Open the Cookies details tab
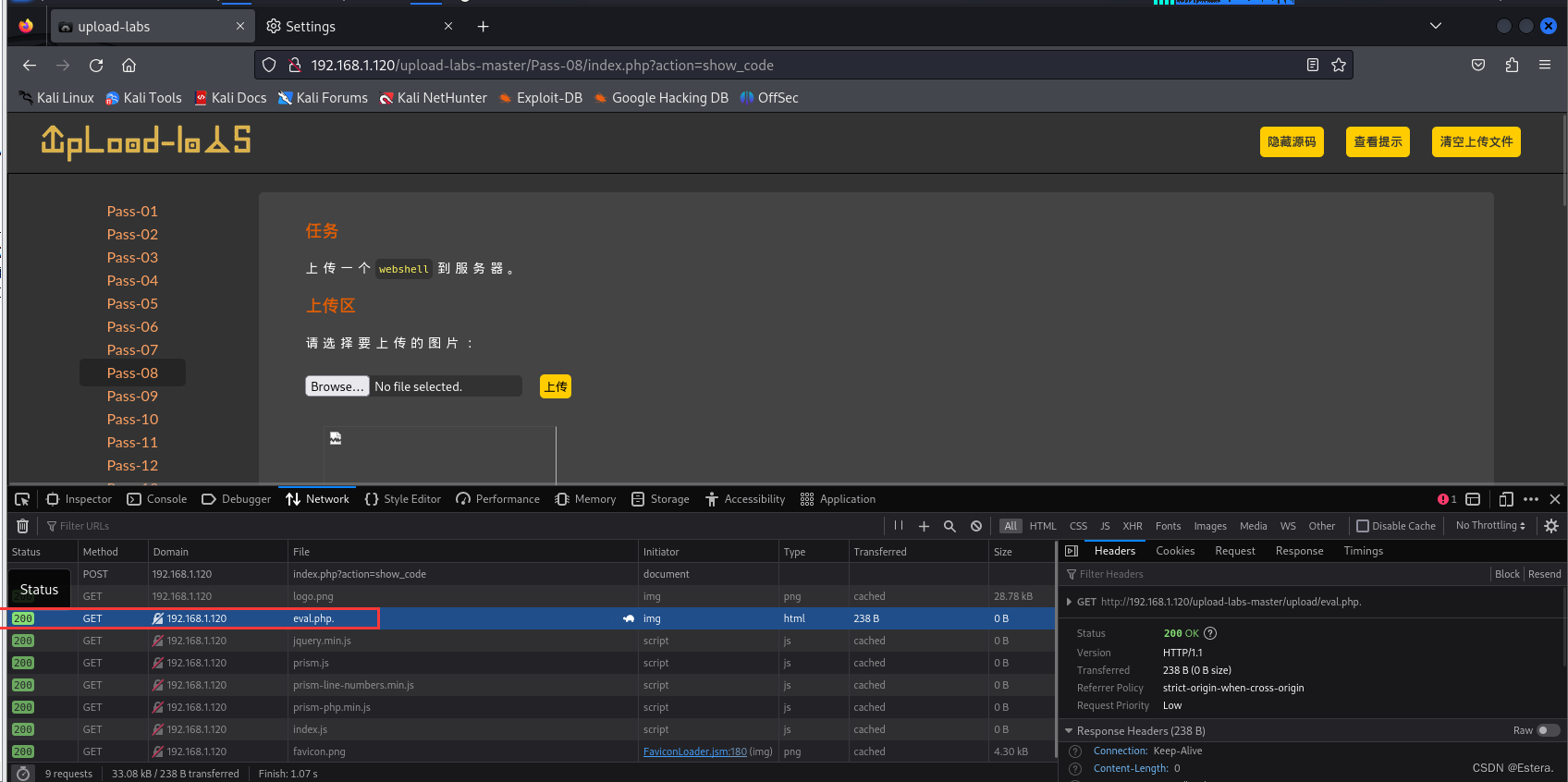The image size is (1568, 782). (x=1175, y=551)
